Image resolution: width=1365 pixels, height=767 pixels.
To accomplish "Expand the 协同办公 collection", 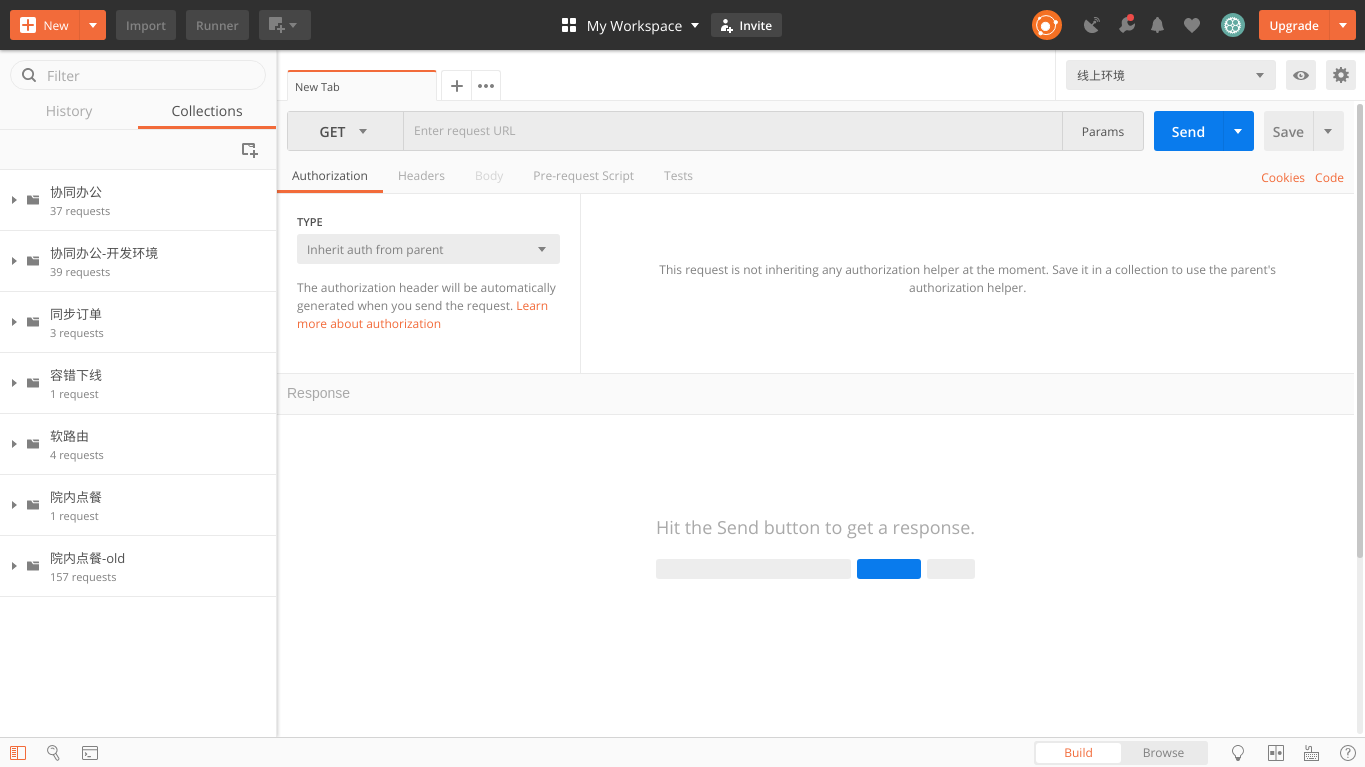I will 14,200.
